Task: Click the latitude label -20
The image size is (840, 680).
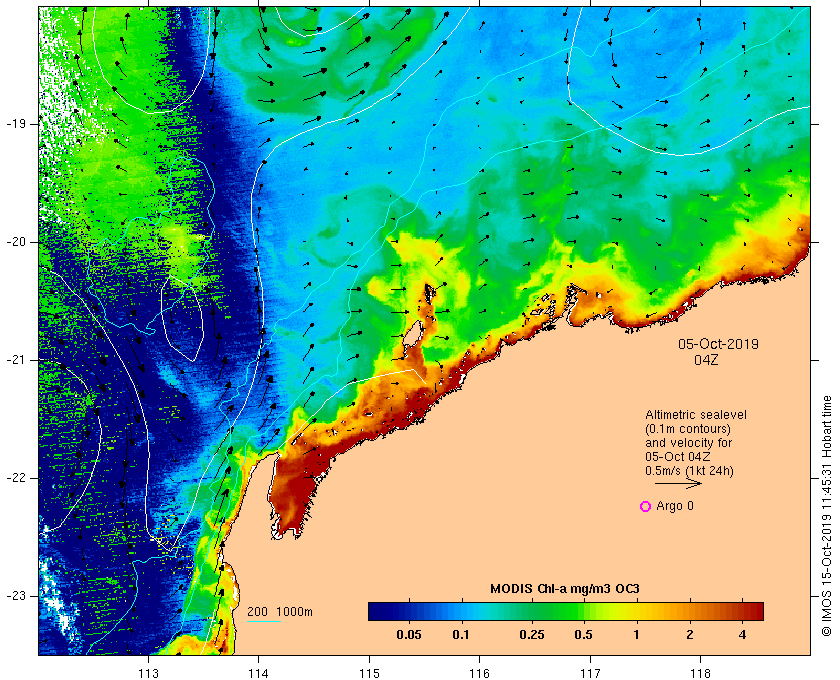Action: [16, 242]
